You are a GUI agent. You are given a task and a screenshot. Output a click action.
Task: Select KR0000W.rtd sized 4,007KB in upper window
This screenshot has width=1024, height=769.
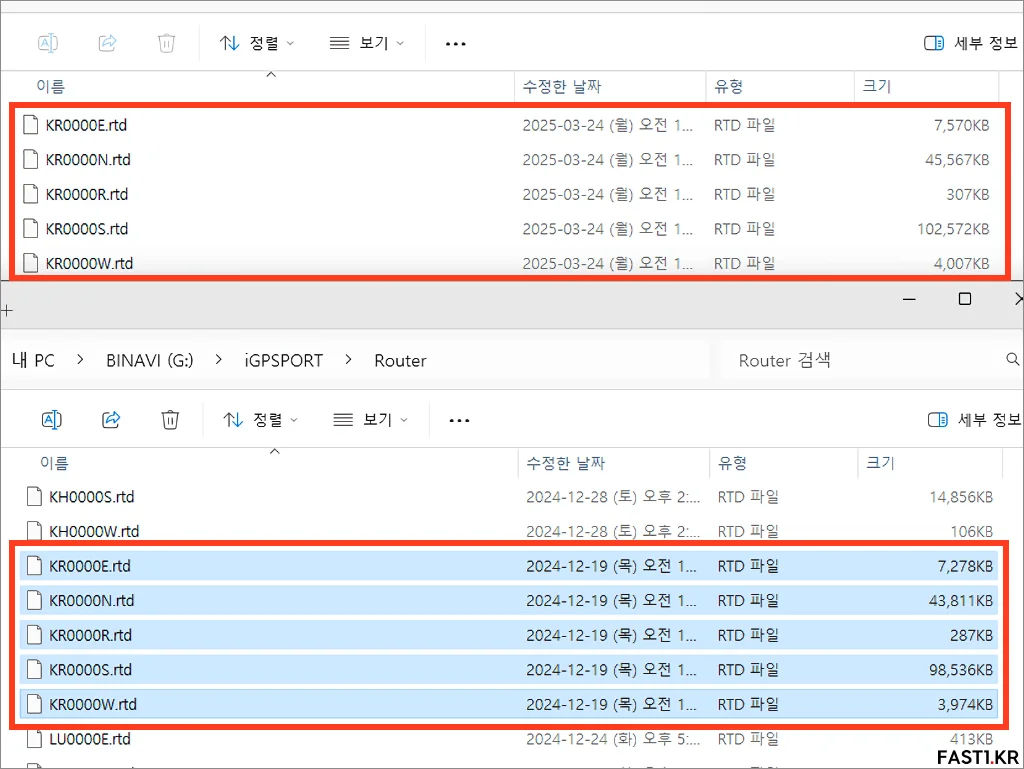click(x=506, y=263)
